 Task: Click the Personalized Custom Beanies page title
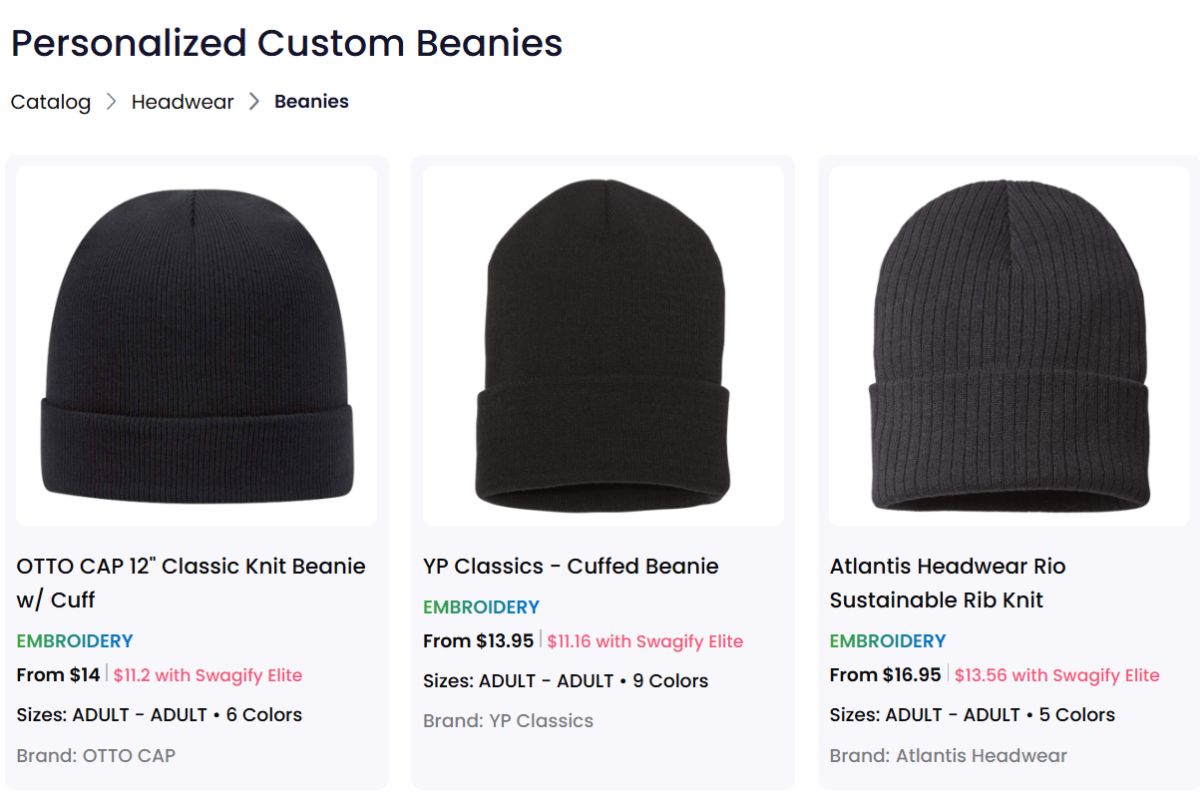pyautogui.click(x=286, y=44)
